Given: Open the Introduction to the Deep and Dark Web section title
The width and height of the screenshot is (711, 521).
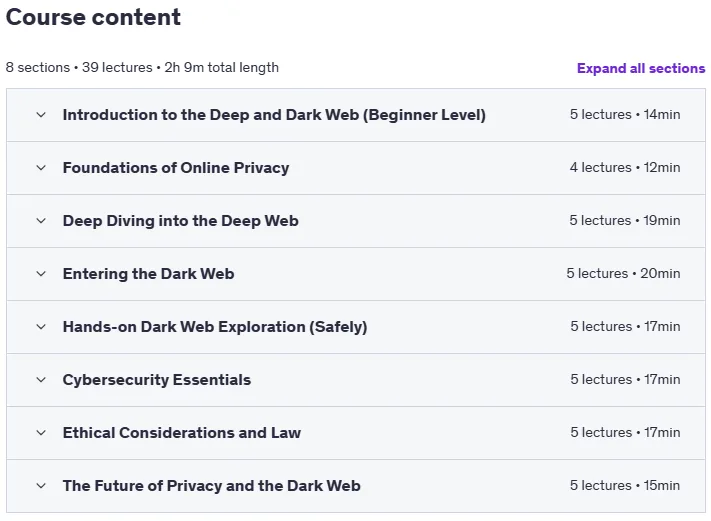Looking at the screenshot, I should click(274, 115).
